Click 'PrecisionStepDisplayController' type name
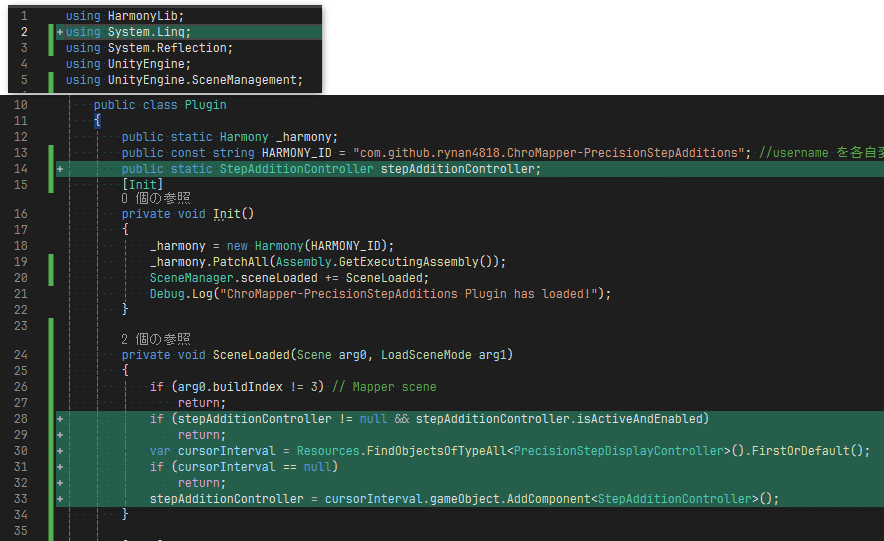The image size is (884, 541). 618,451
